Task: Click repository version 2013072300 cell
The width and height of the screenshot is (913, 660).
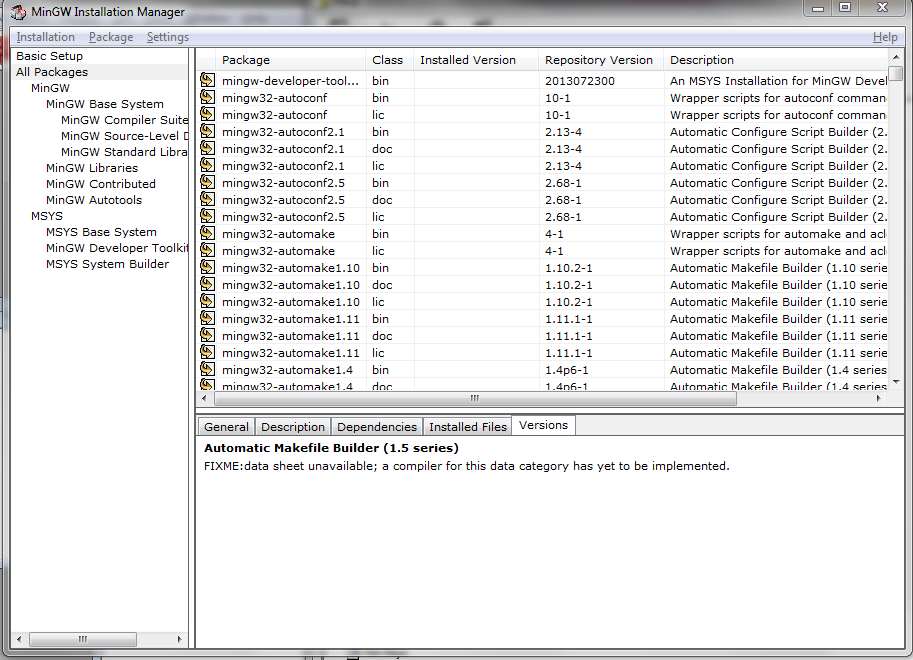Action: 579,81
